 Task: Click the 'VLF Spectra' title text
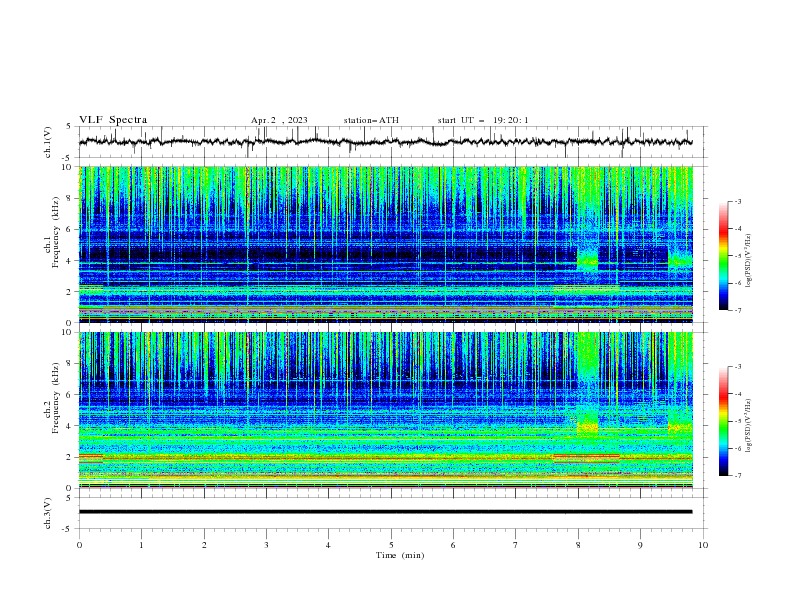pos(113,120)
